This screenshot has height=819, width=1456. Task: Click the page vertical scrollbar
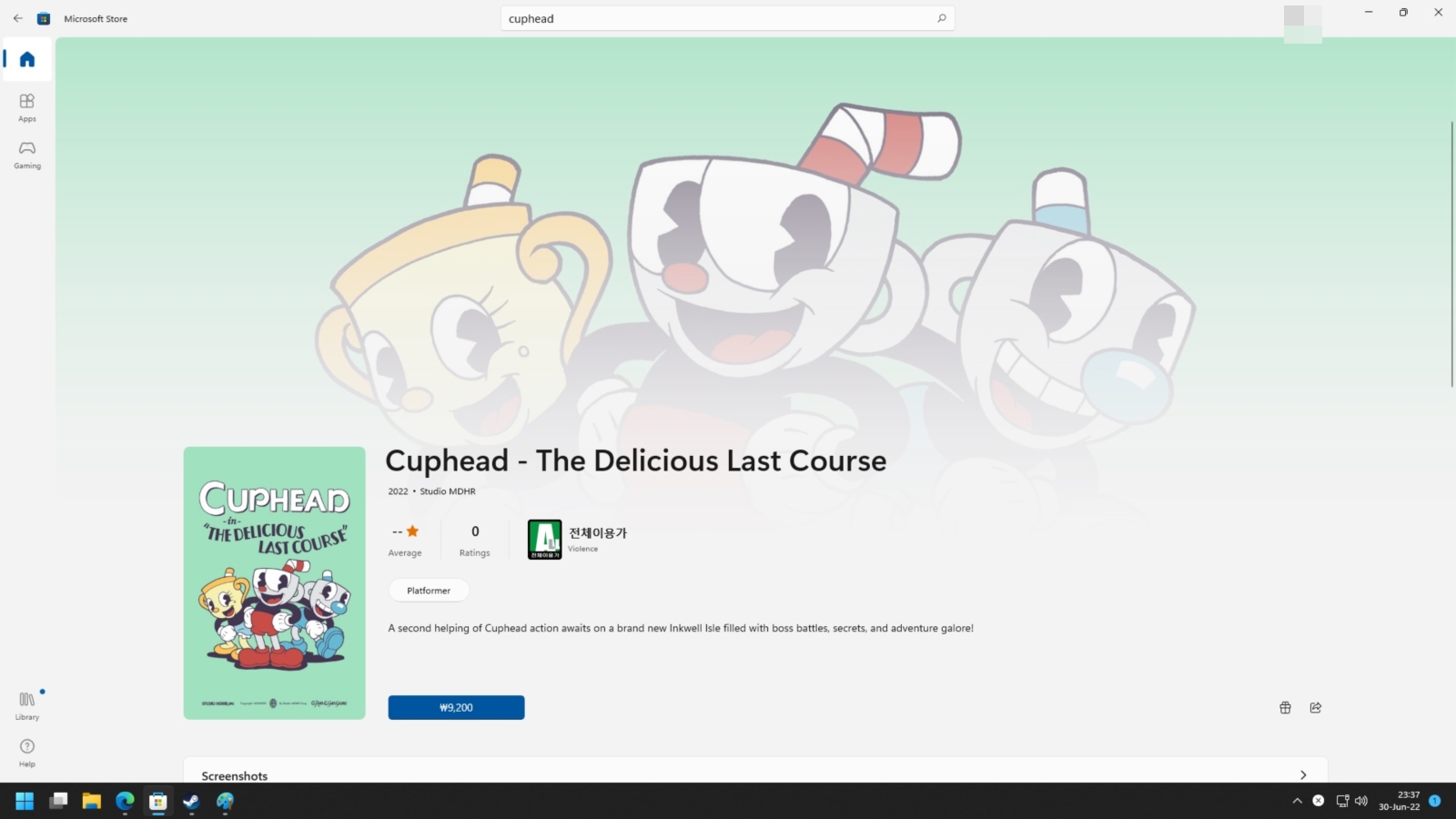(x=1451, y=253)
